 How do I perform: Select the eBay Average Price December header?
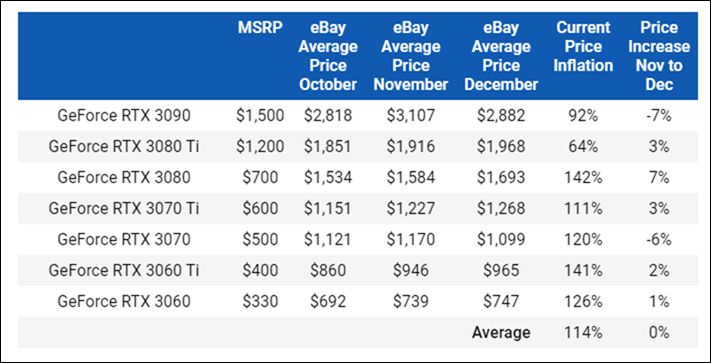coord(501,56)
